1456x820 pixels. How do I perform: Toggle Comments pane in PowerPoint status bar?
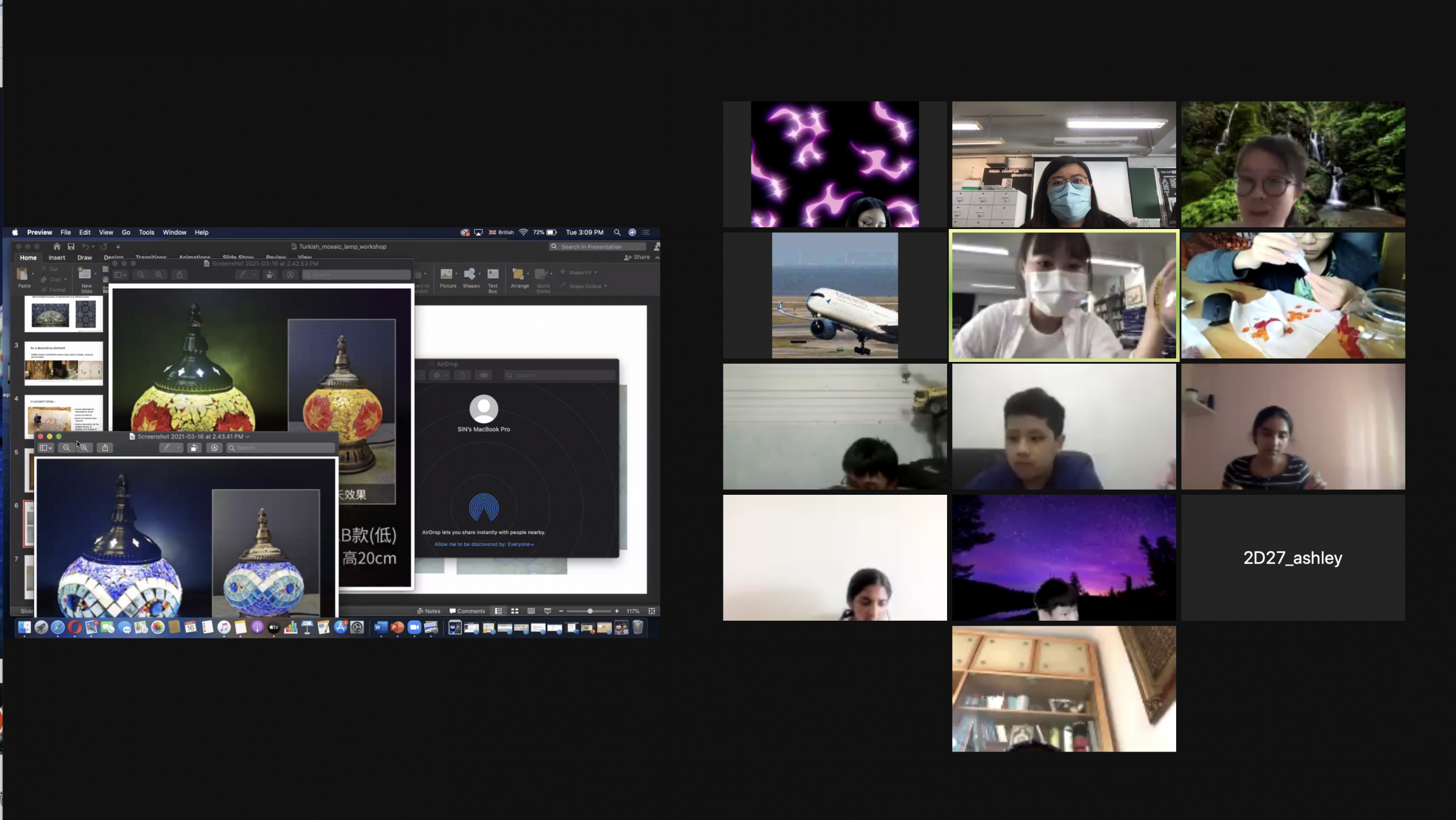pyautogui.click(x=467, y=611)
